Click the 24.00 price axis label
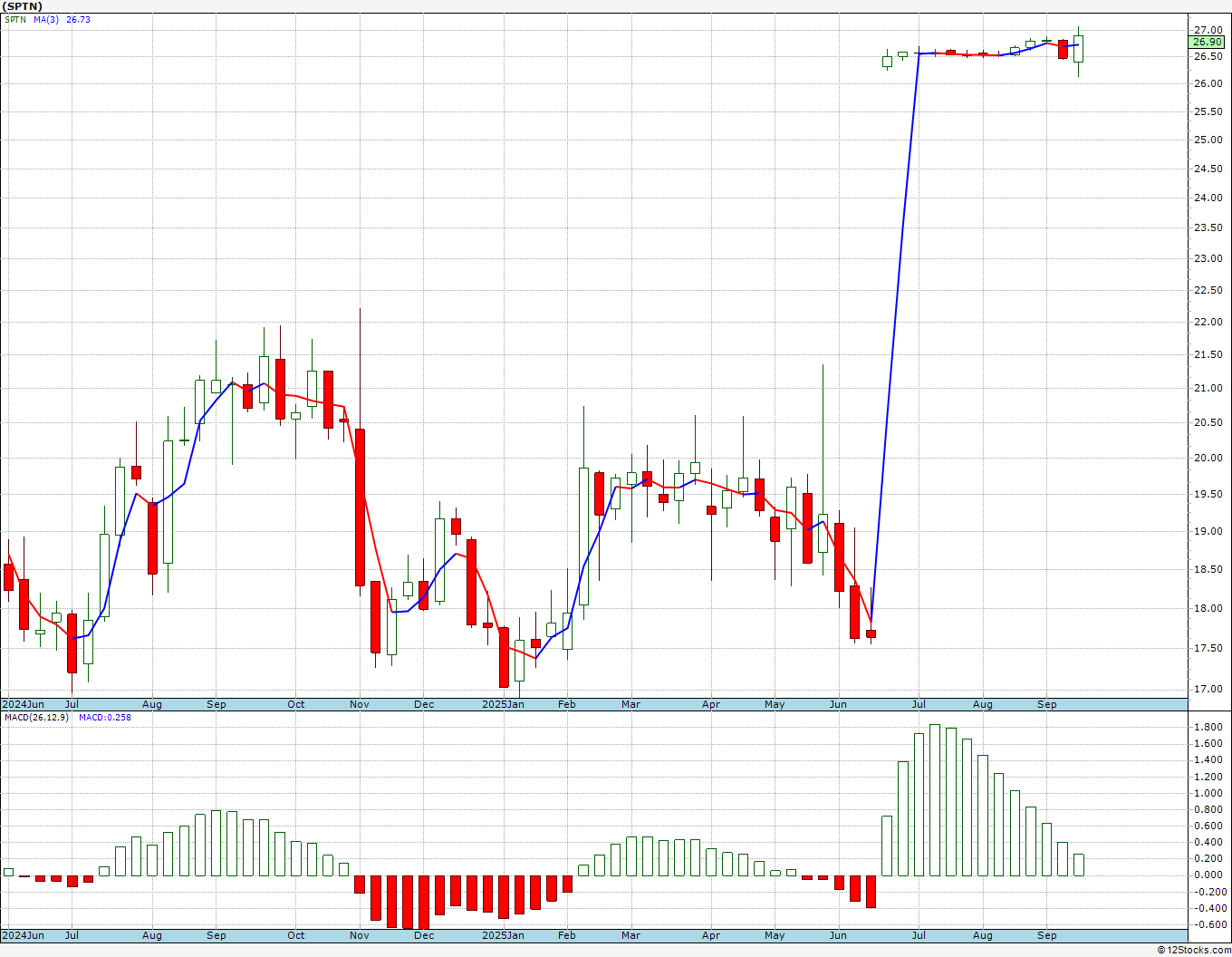Image resolution: width=1232 pixels, height=957 pixels. tap(1208, 198)
